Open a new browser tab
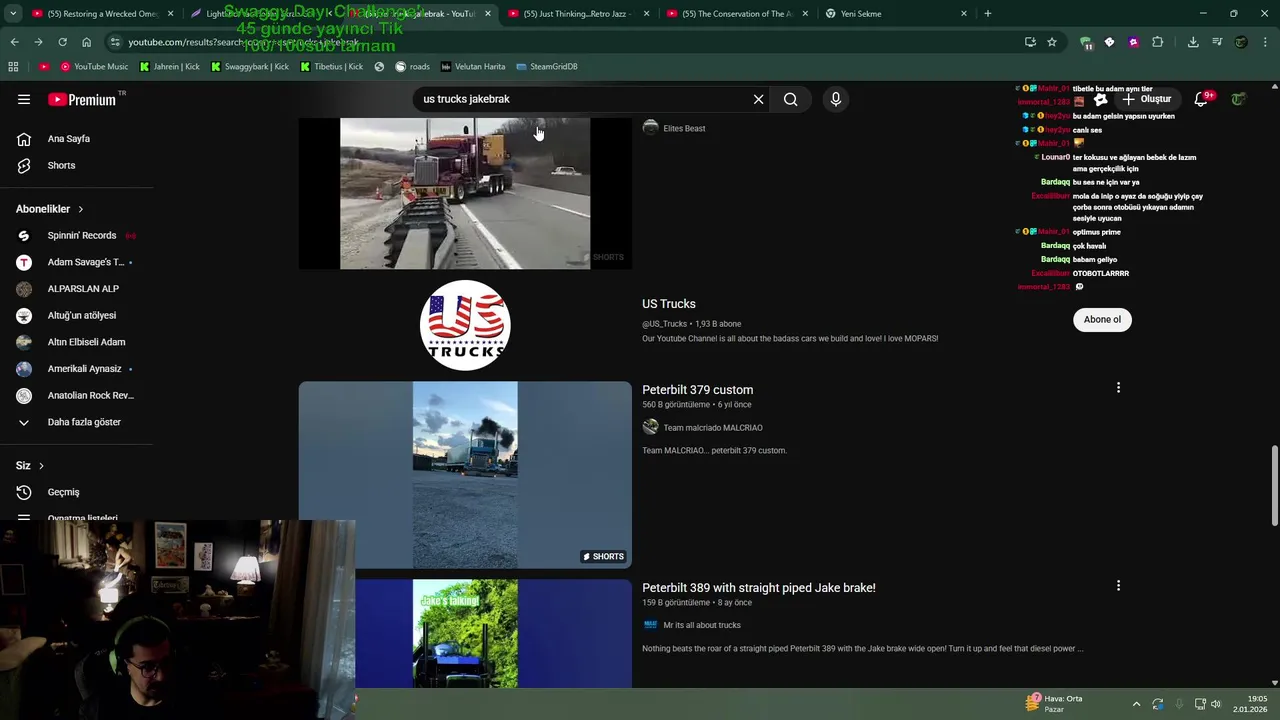1280x720 pixels. pos(988,14)
